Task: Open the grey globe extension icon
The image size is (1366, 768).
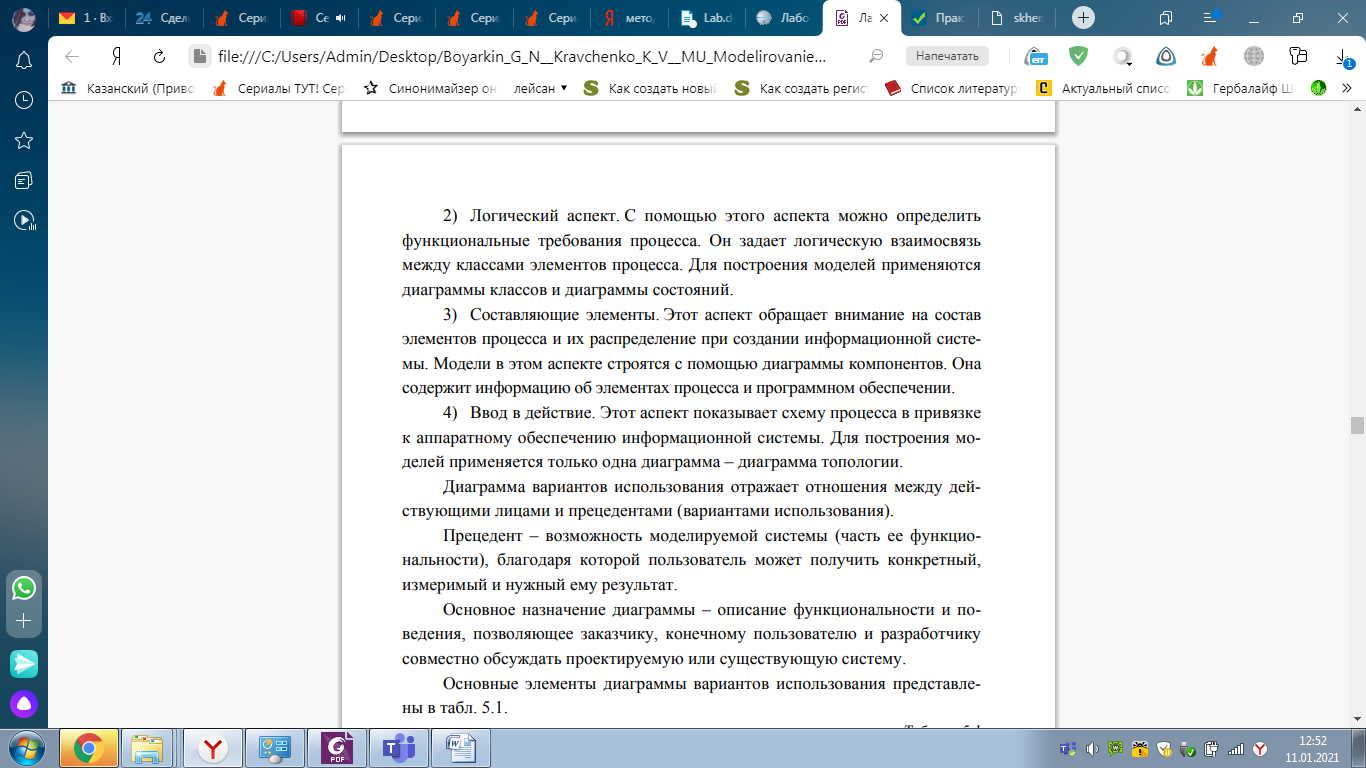Action: [1254, 56]
